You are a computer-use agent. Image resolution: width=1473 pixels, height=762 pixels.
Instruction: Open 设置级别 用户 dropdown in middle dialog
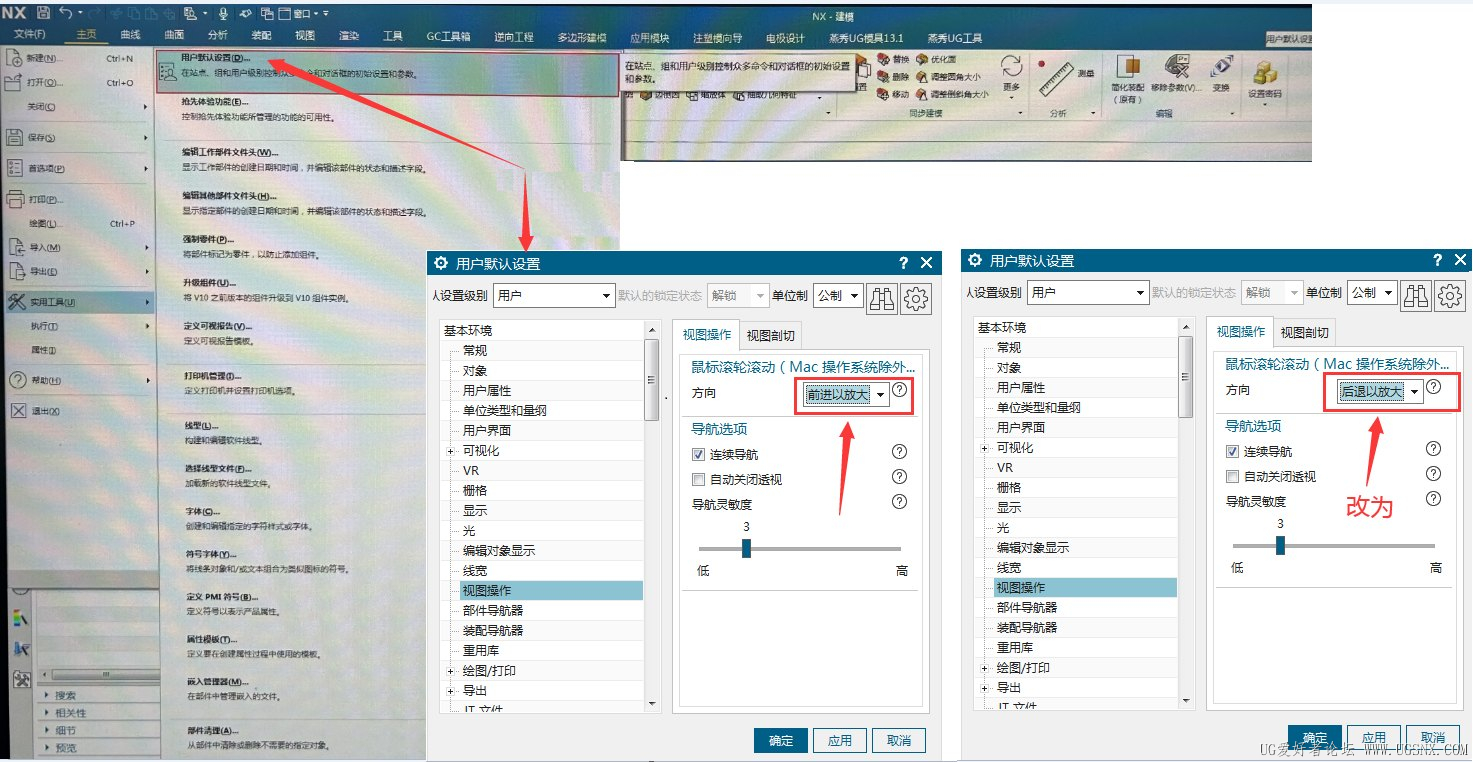click(554, 296)
